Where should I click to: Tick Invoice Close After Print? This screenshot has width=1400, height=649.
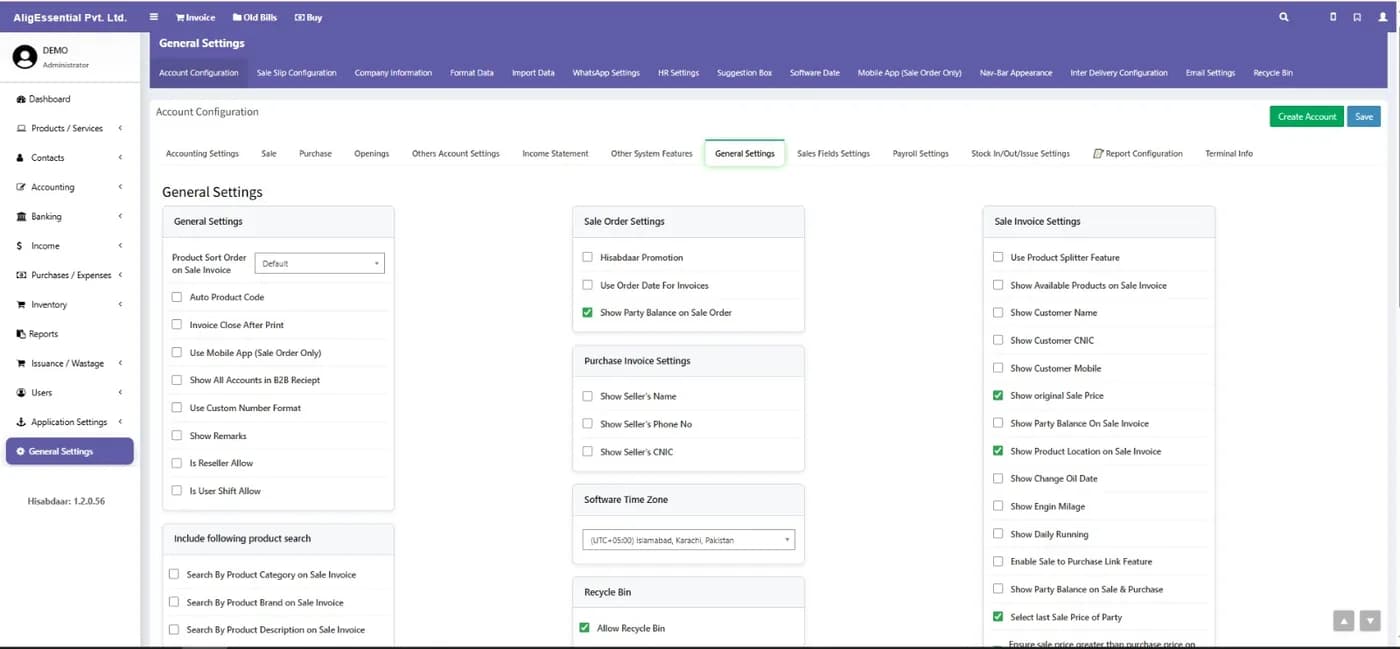click(x=177, y=325)
